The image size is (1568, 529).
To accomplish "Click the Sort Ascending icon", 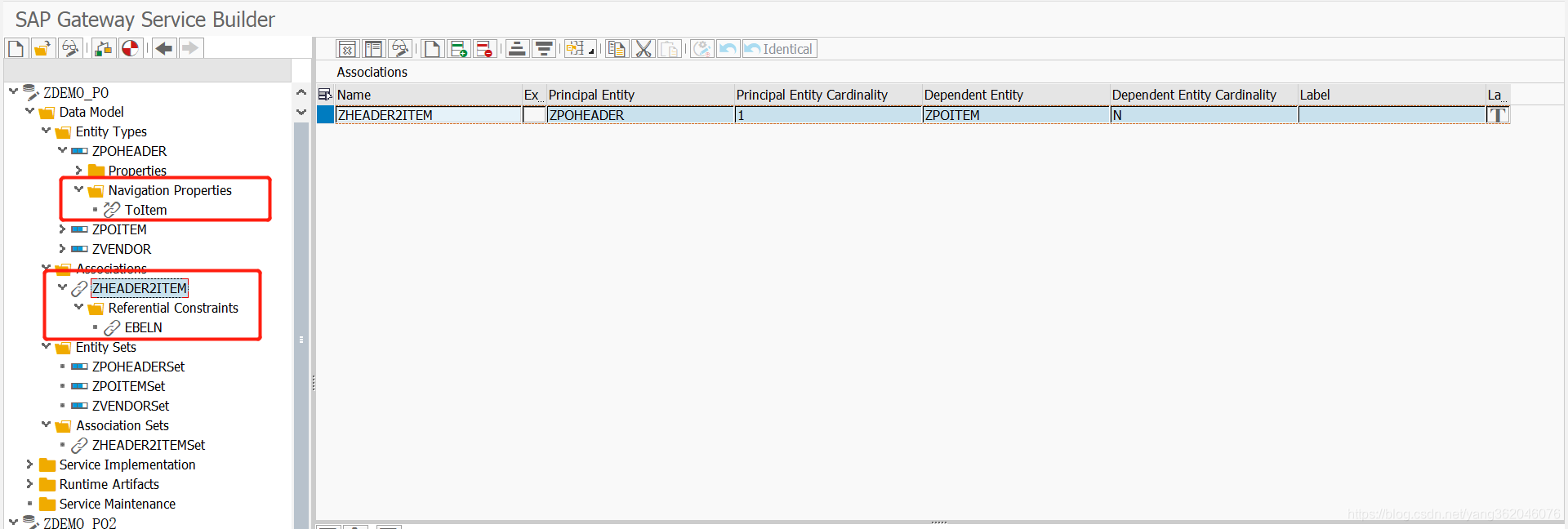I will 517,50.
